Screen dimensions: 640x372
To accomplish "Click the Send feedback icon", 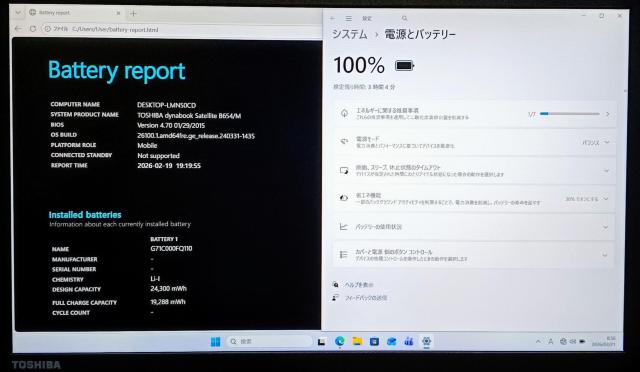I will (x=335, y=298).
